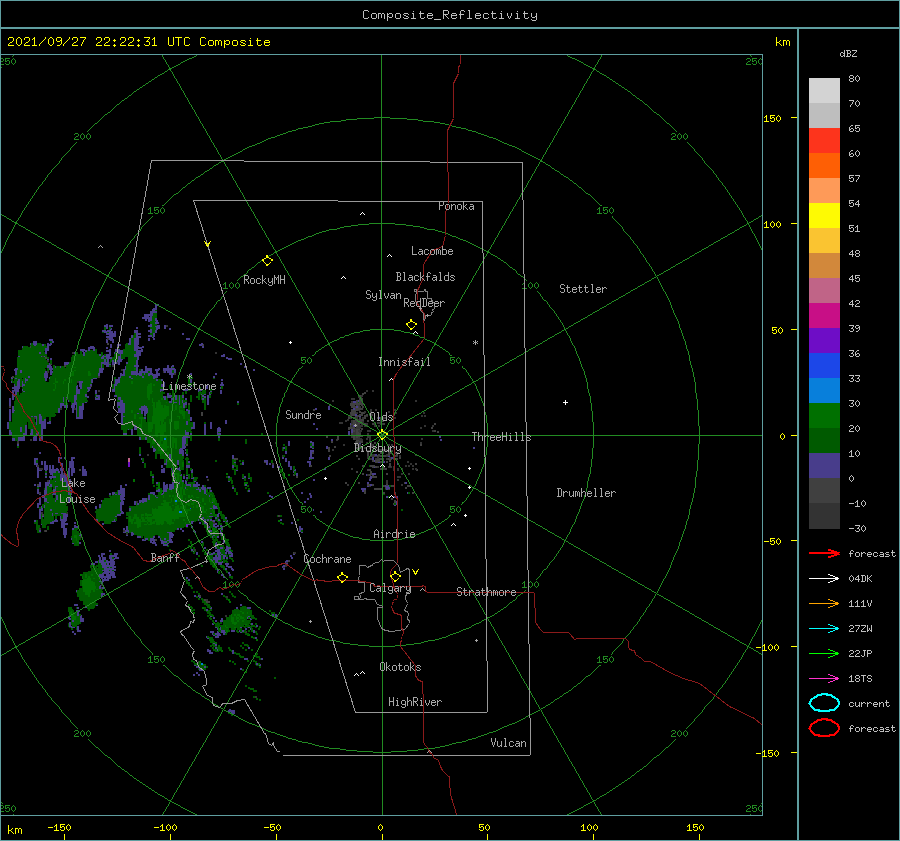Click the white 04DK arrow icon
This screenshot has height=841, width=900.
click(x=824, y=578)
